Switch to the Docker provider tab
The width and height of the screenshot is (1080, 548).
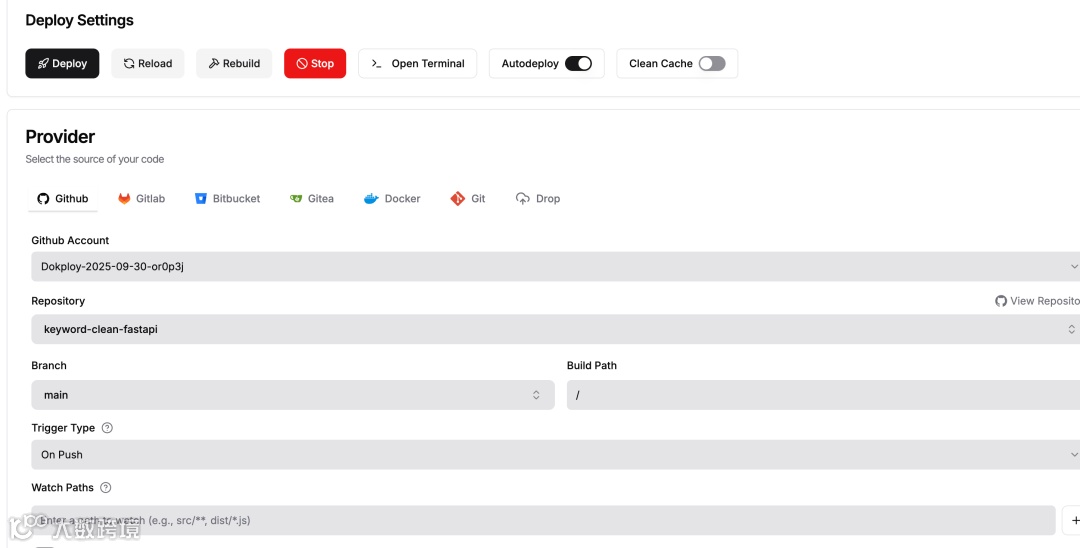392,198
